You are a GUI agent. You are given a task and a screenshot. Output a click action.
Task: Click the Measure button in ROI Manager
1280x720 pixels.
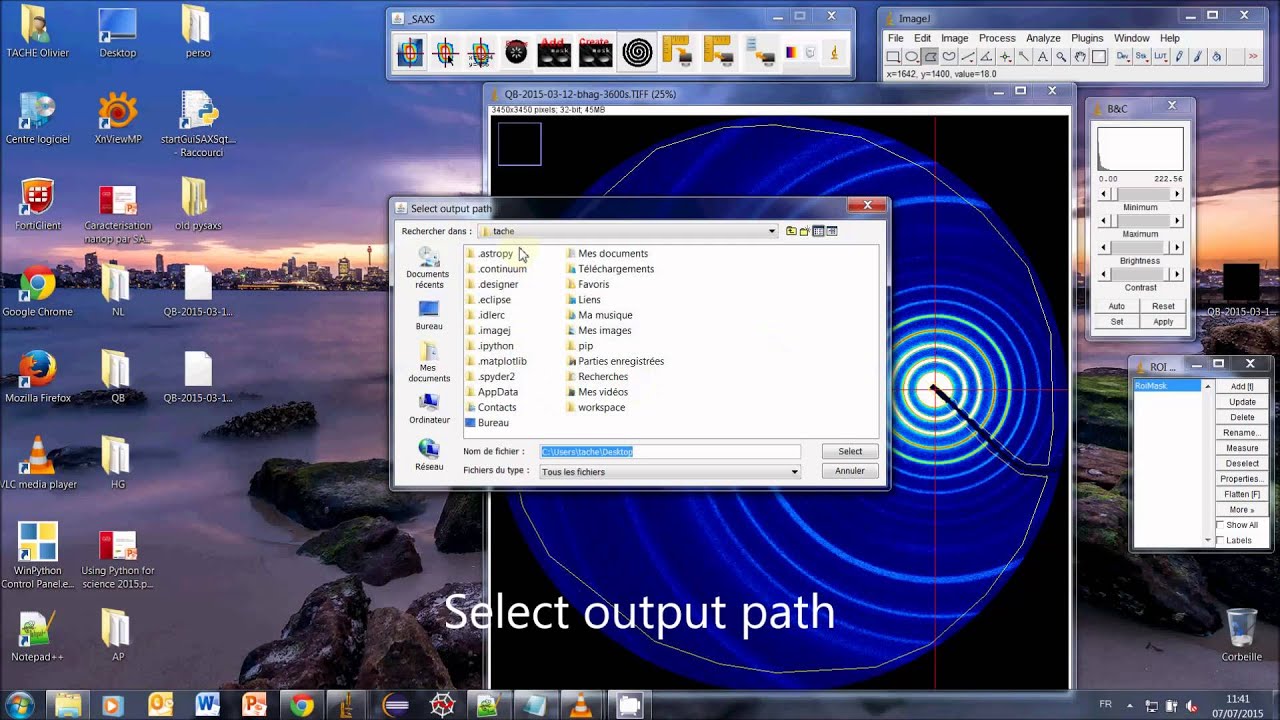coord(1242,448)
